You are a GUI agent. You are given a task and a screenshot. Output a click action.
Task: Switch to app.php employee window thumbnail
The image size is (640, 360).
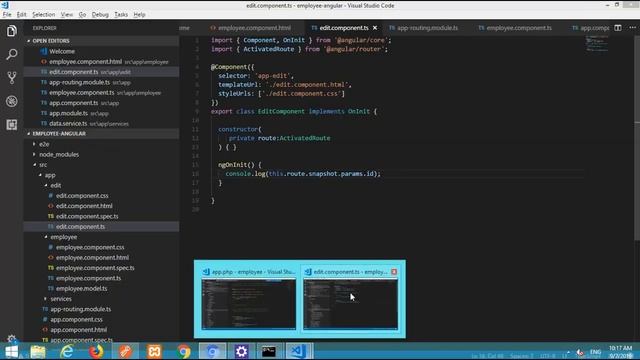tap(249, 304)
